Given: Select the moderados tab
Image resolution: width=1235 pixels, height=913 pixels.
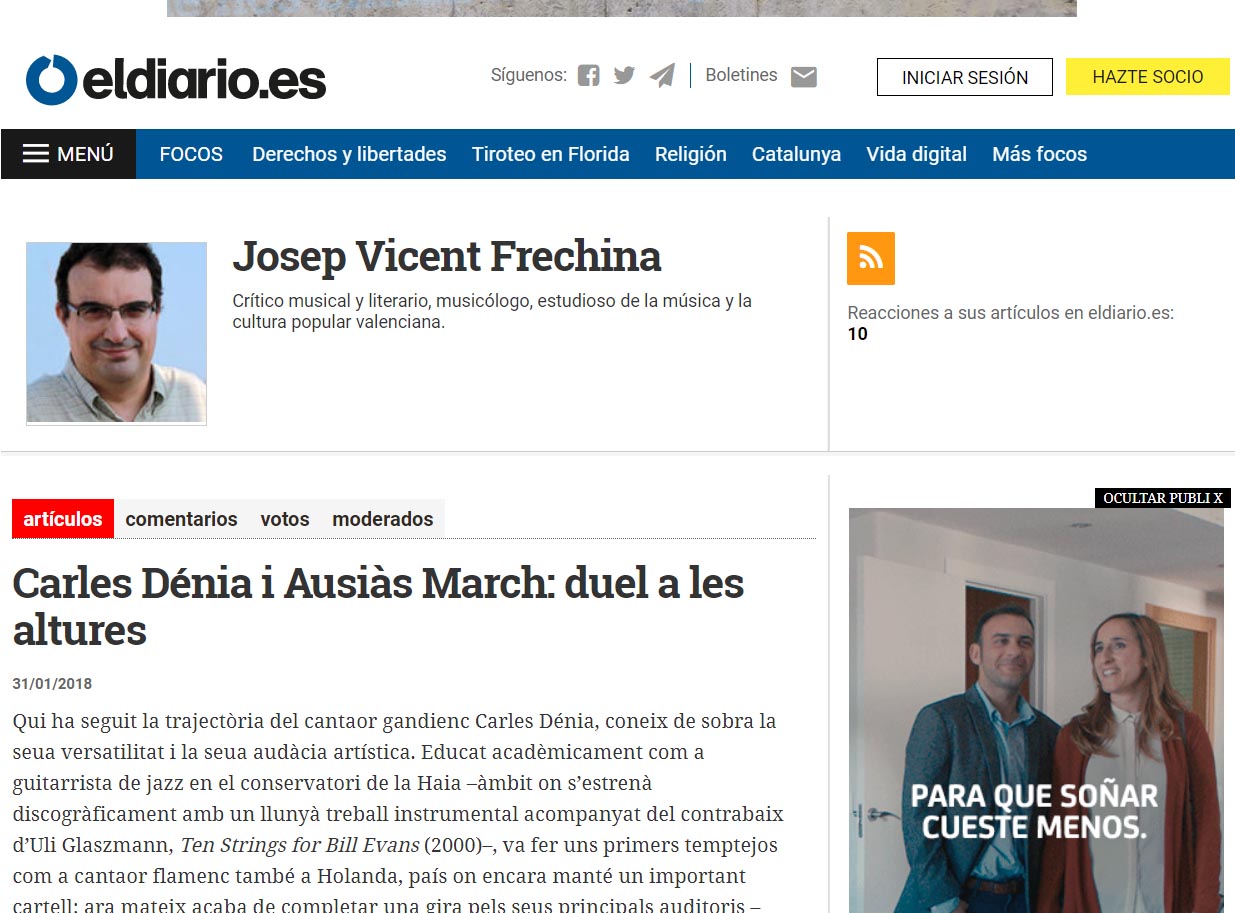Looking at the screenshot, I should (382, 519).
